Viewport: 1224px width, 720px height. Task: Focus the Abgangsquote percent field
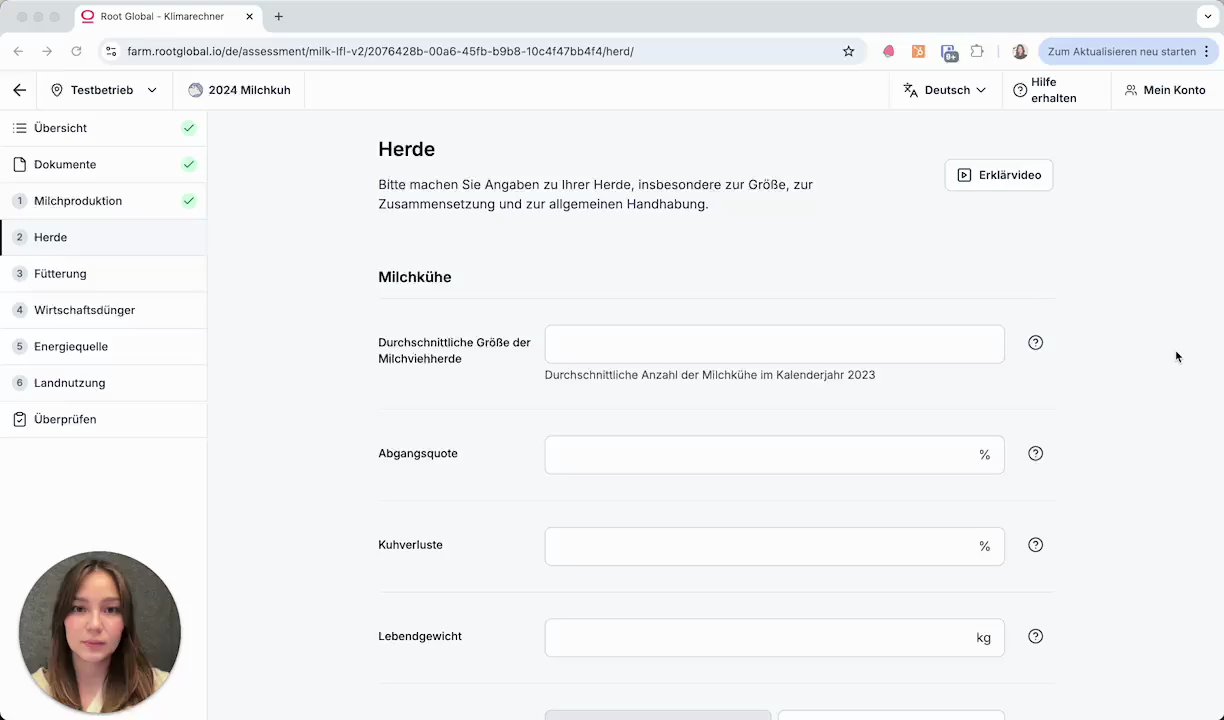tap(760, 455)
